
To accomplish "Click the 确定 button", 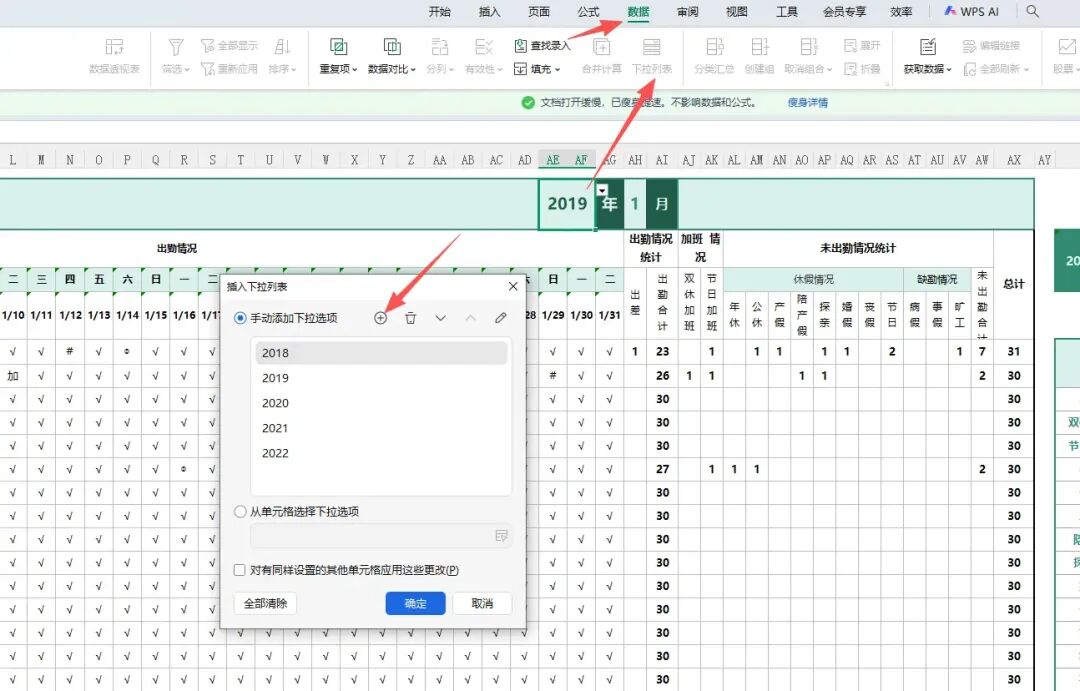I will point(415,604).
